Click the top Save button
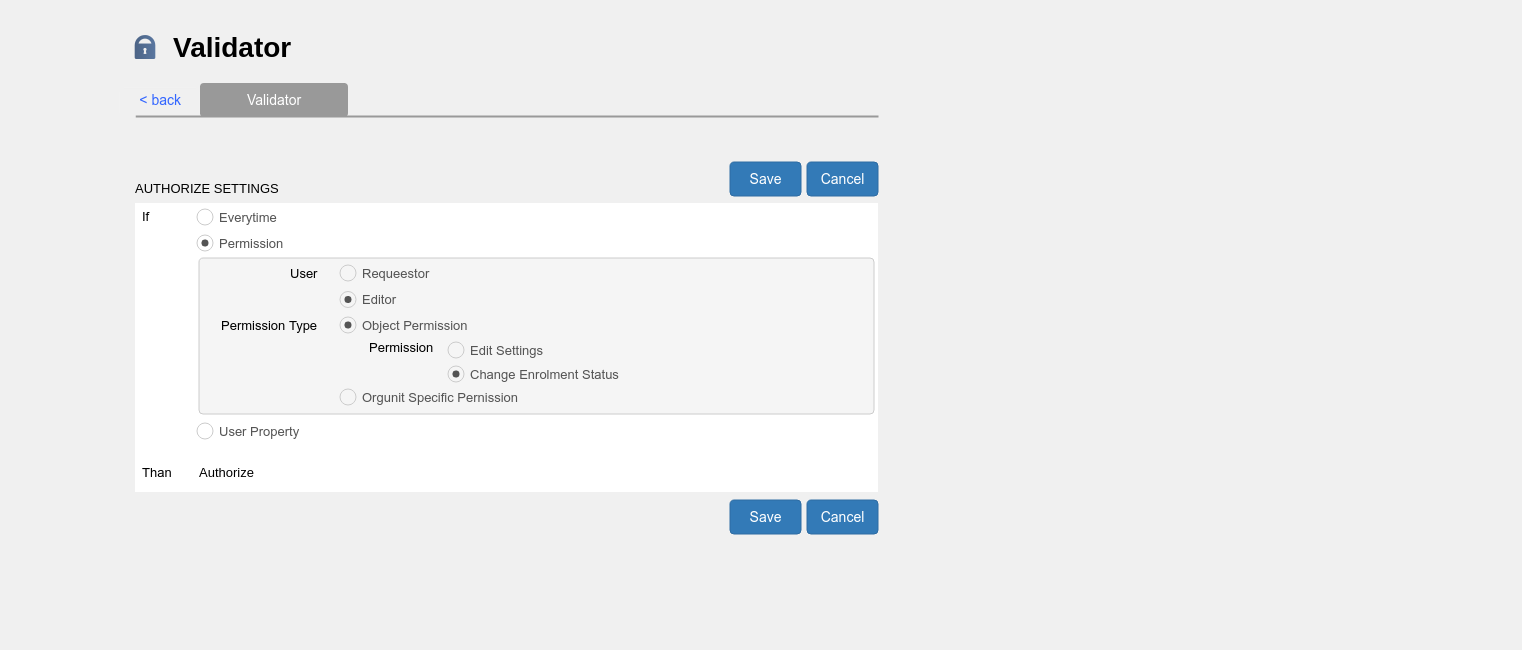This screenshot has width=1522, height=650. pyautogui.click(x=765, y=179)
